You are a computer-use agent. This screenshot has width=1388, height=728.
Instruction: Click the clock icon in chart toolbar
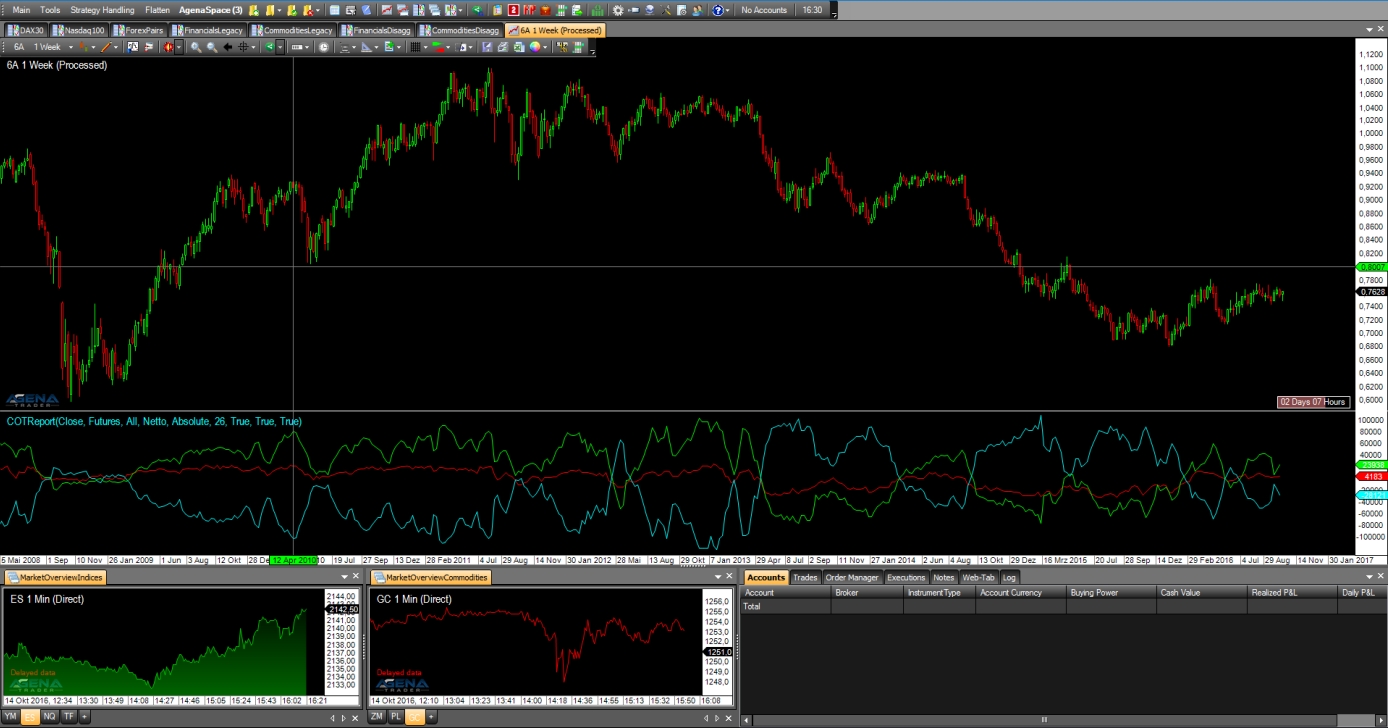324,47
